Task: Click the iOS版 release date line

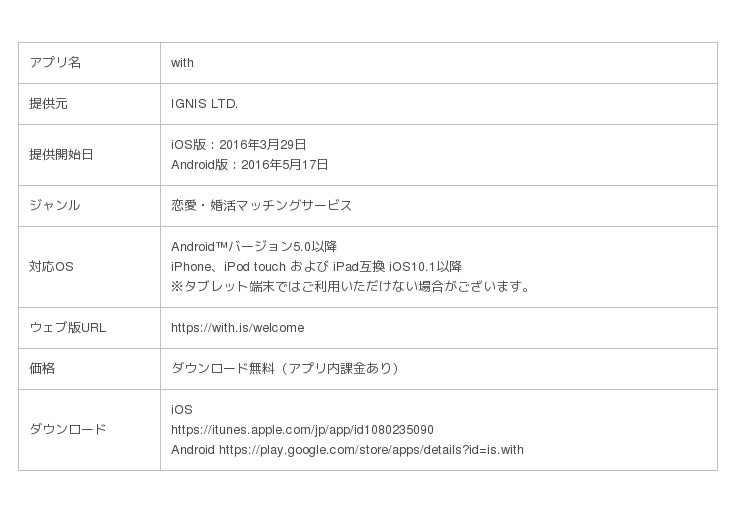Action: pos(238,145)
